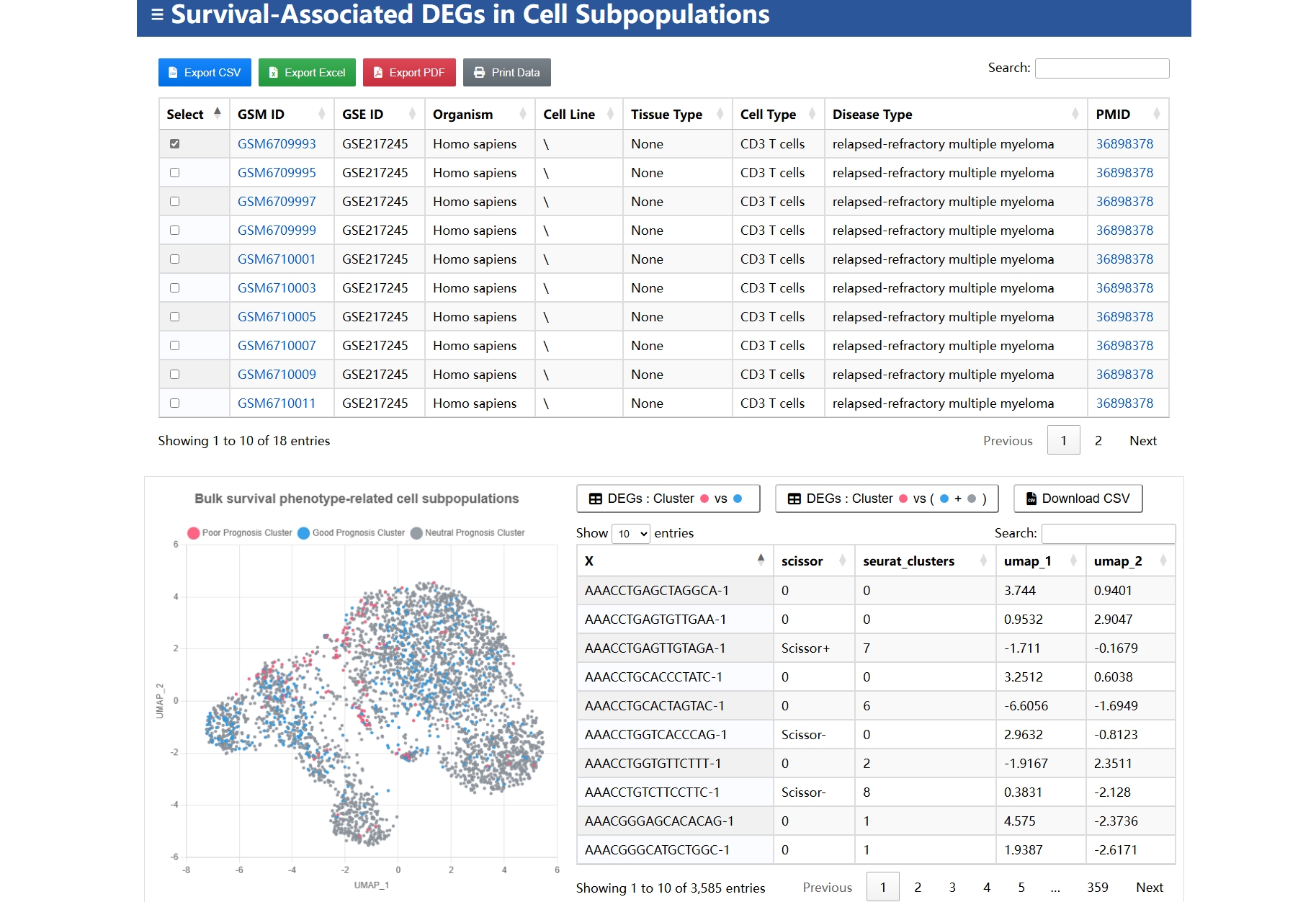Open the Show entries dropdown
The height and width of the screenshot is (902, 1316).
[x=630, y=533]
